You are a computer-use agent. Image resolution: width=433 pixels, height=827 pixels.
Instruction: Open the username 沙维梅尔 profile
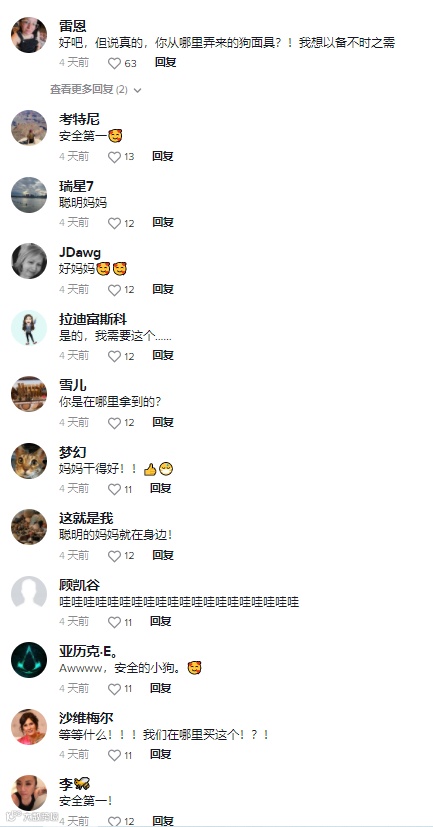(x=86, y=718)
